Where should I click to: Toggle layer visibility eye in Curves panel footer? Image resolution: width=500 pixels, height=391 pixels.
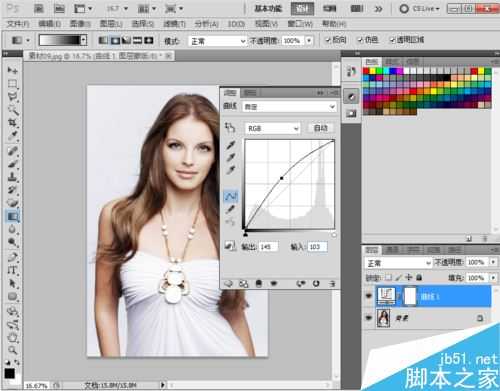(274, 284)
